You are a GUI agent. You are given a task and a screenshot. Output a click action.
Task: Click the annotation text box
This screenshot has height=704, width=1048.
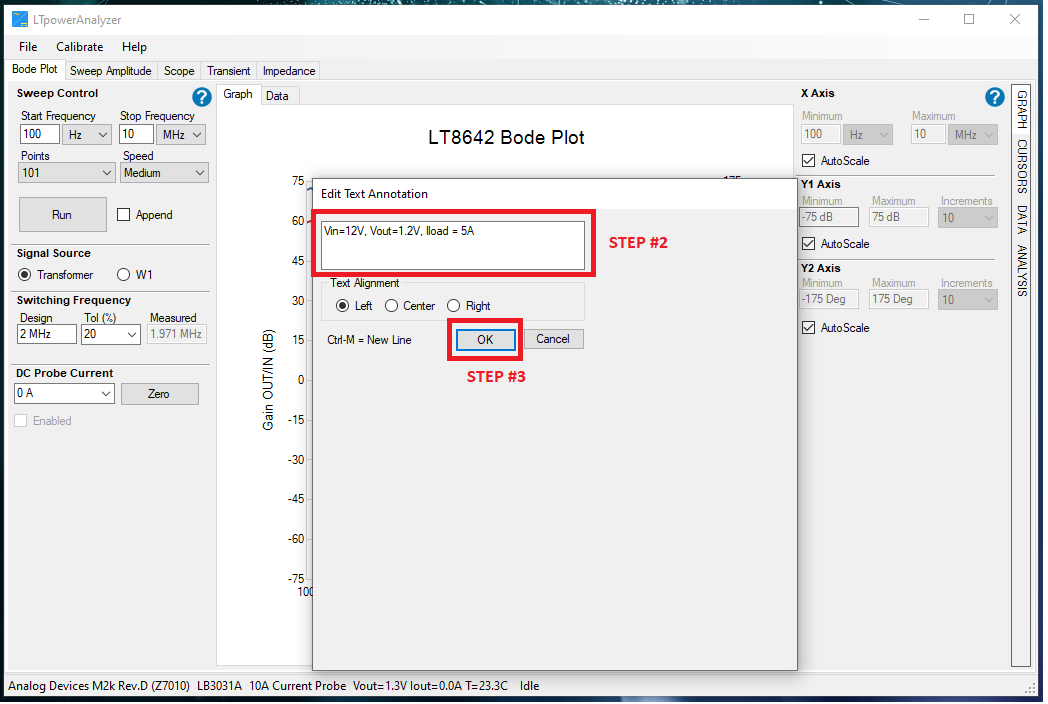pos(453,245)
